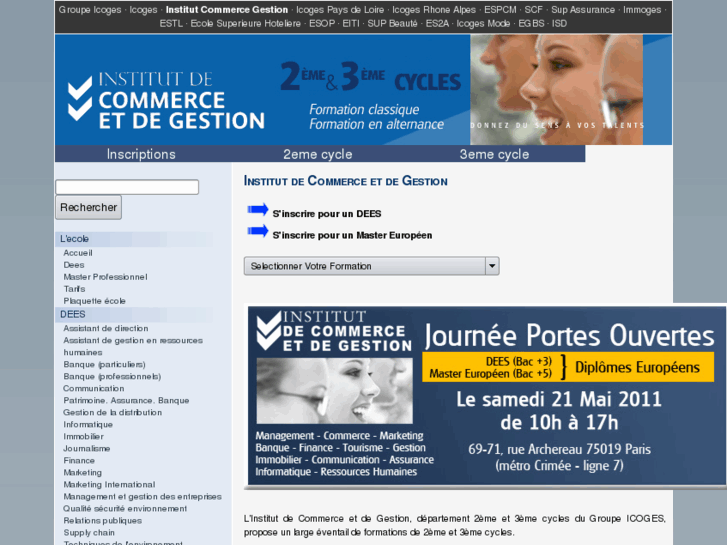727x545 pixels.
Task: Open Gestion de la distribution formation
Action: (113, 413)
